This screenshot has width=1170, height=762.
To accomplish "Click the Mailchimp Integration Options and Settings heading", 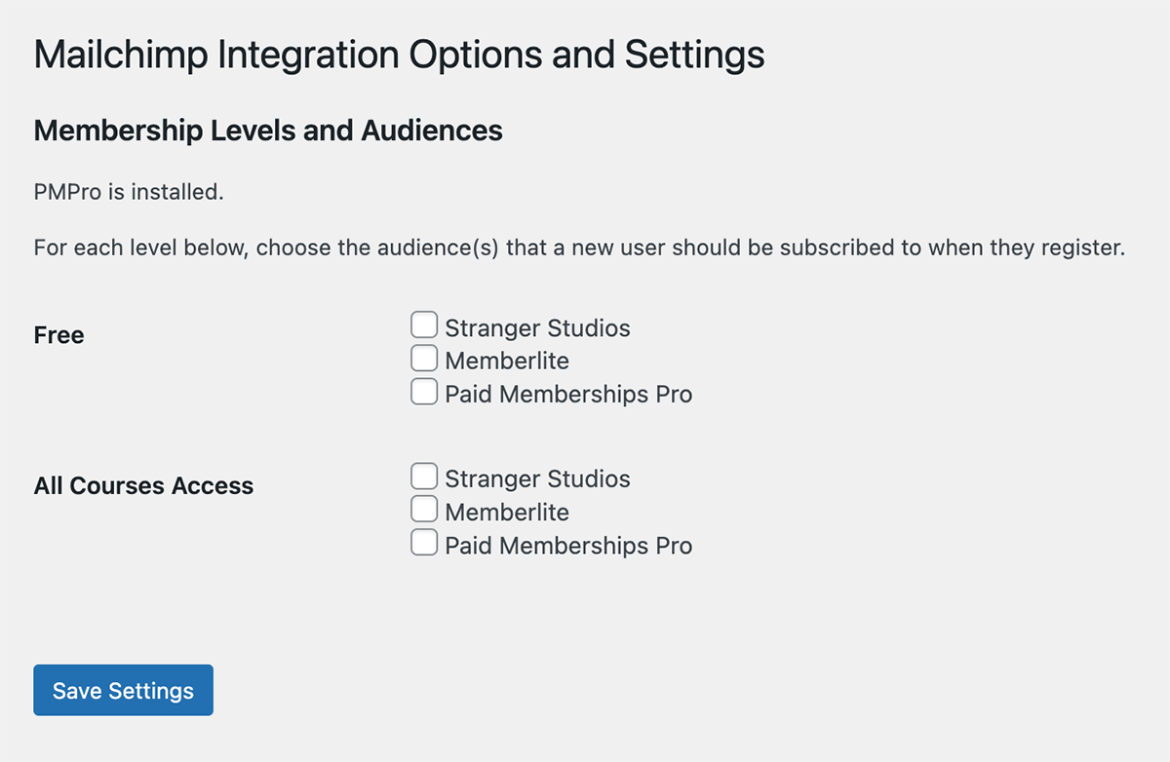I will pos(398,54).
